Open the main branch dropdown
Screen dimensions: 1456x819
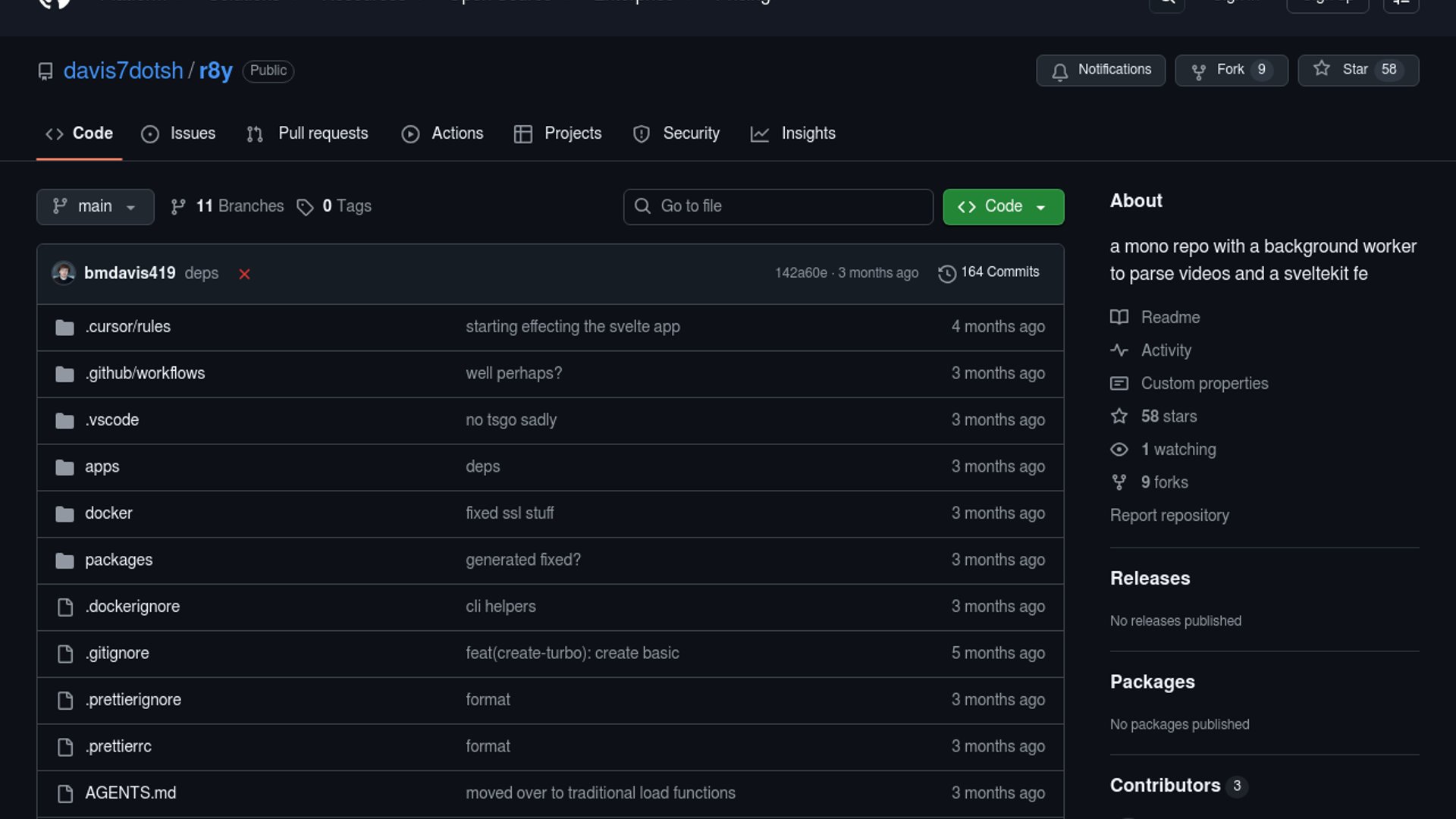[95, 206]
